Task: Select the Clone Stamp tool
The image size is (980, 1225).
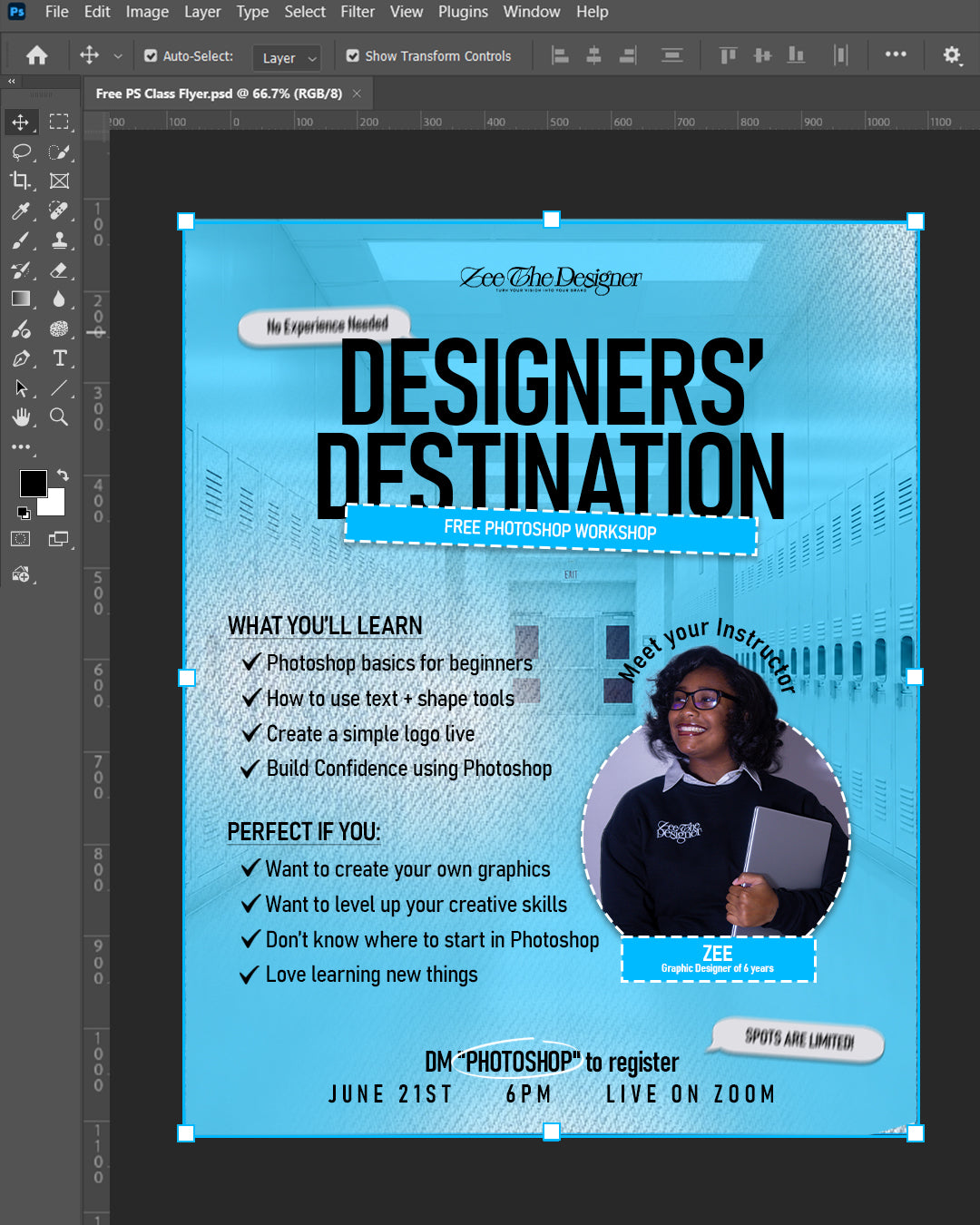Action: [59, 240]
